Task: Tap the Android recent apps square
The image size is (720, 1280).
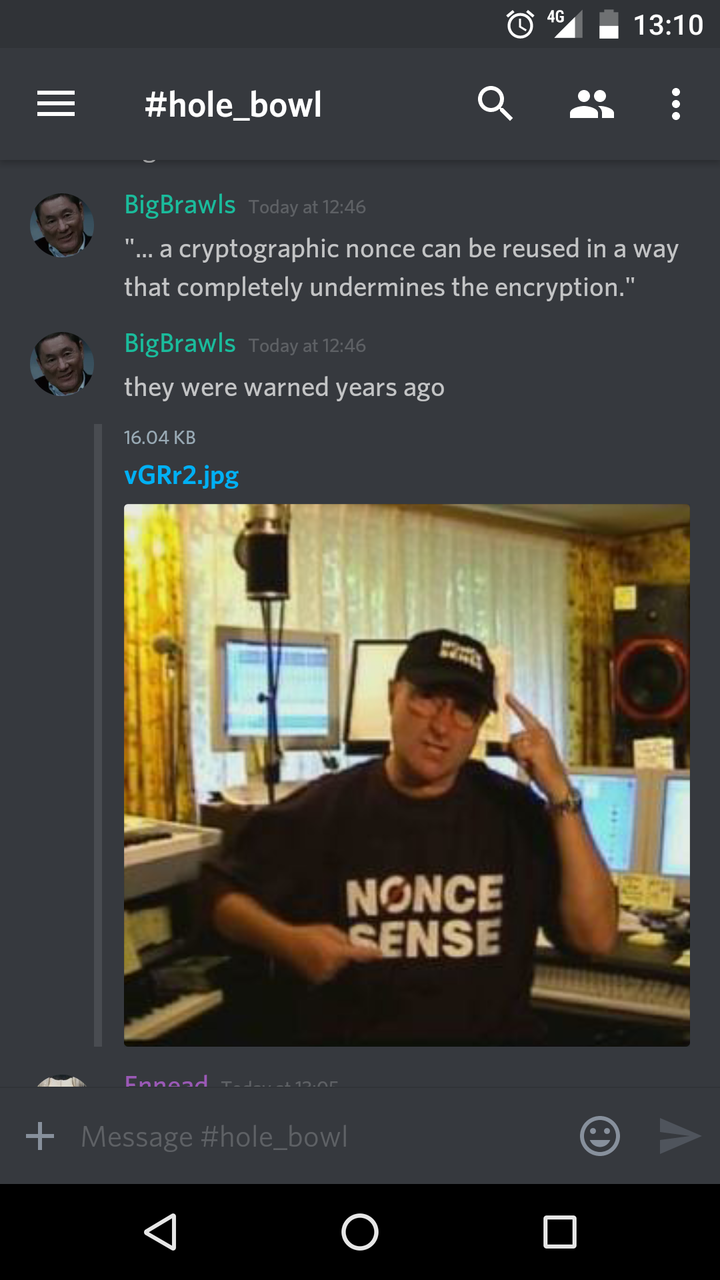Action: click(560, 1232)
